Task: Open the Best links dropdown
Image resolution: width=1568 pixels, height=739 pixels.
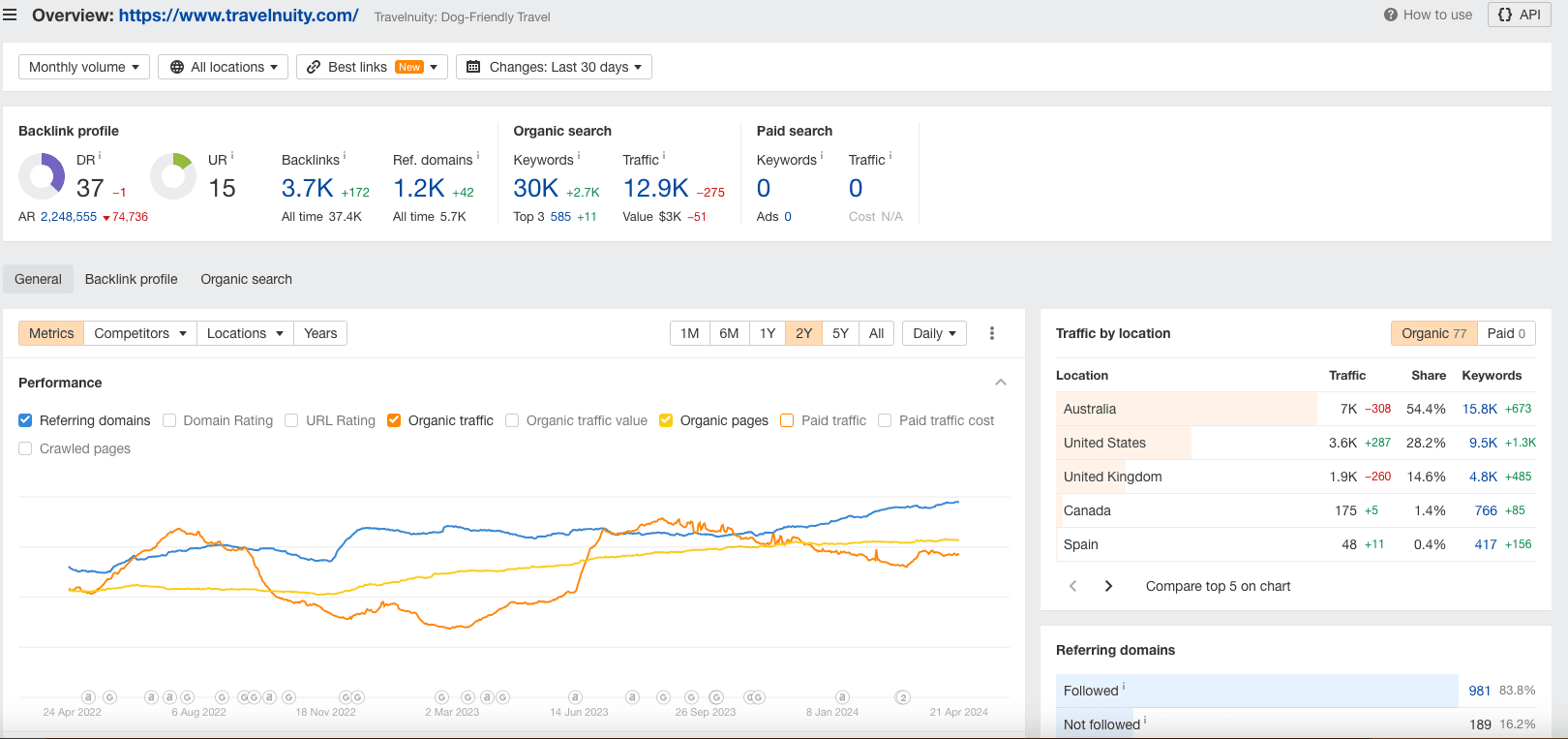Action: 372,67
